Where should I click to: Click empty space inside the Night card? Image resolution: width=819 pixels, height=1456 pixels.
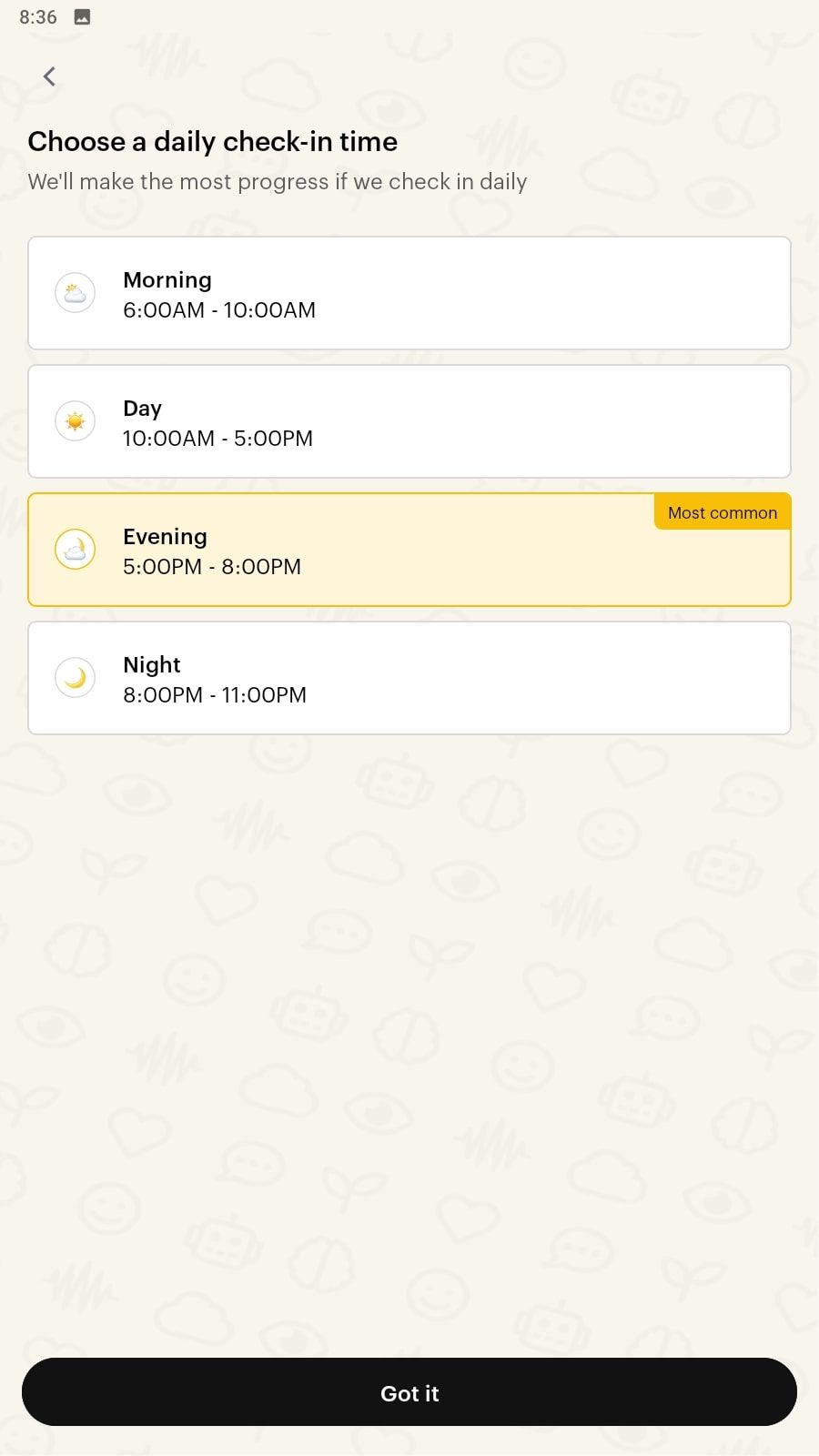(x=546, y=678)
